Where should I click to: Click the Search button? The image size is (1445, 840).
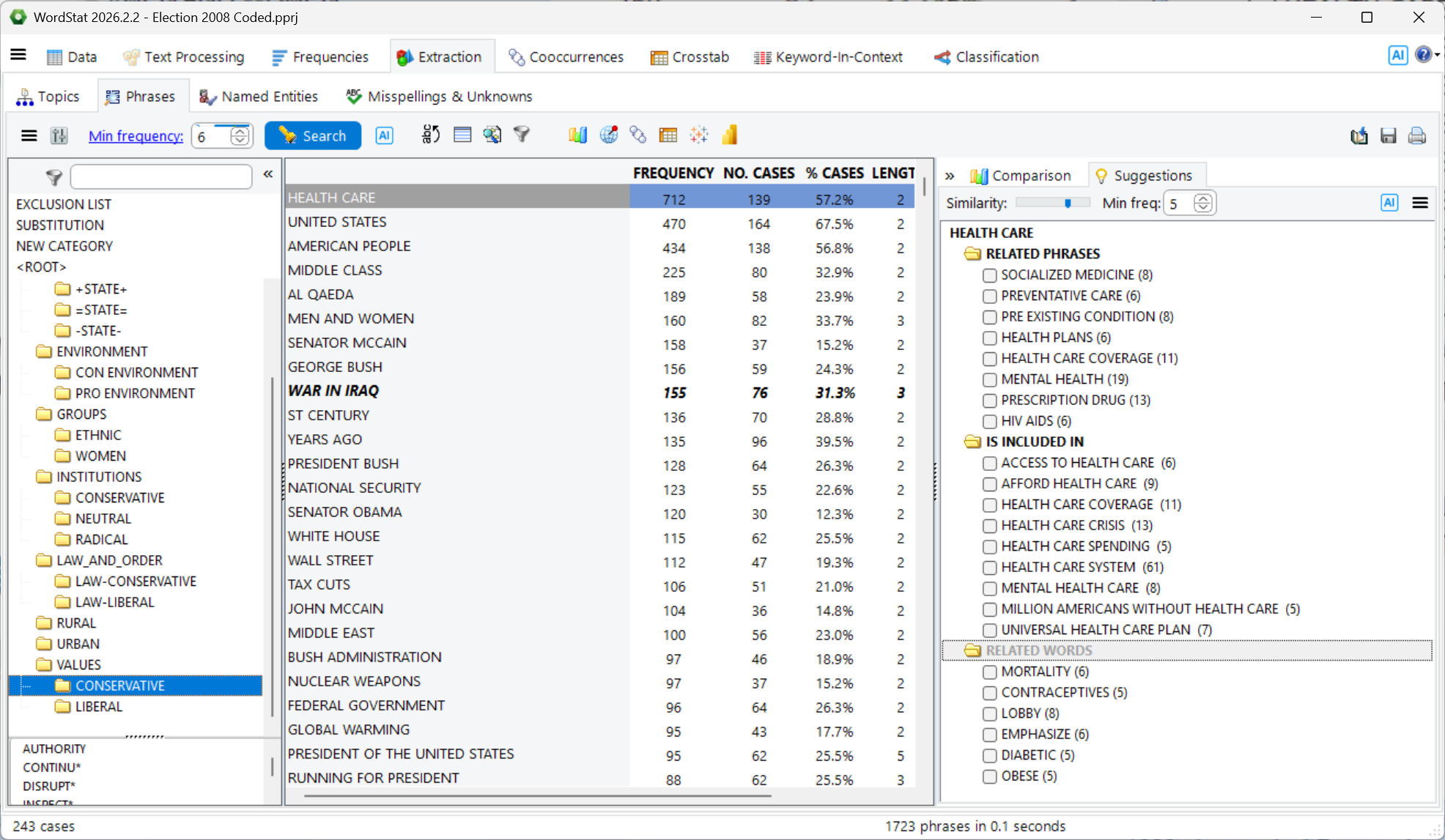click(313, 135)
